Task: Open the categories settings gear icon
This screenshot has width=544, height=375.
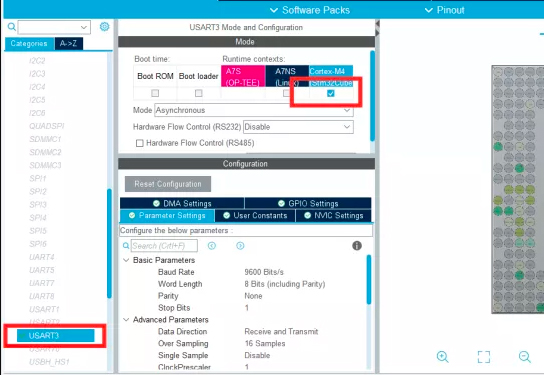Action: (x=104, y=27)
